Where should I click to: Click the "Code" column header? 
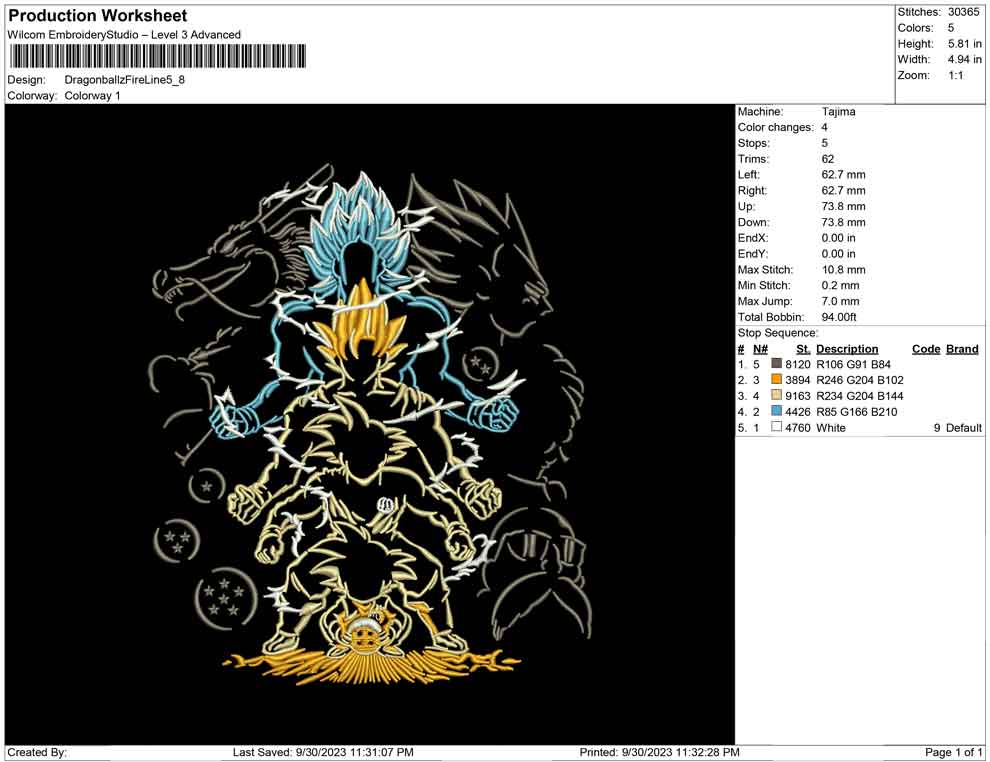point(926,349)
